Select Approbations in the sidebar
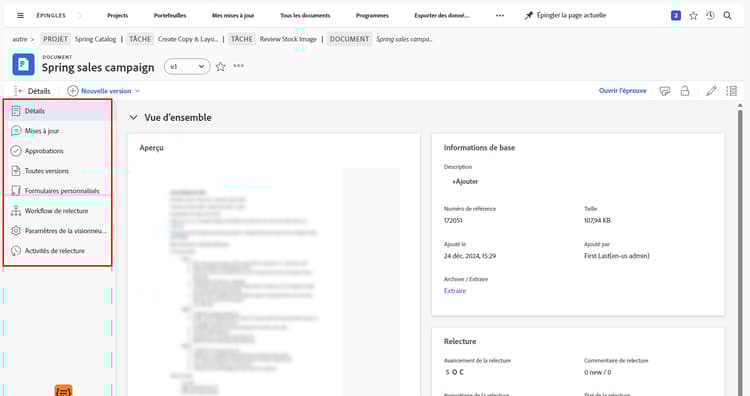 pos(57,151)
